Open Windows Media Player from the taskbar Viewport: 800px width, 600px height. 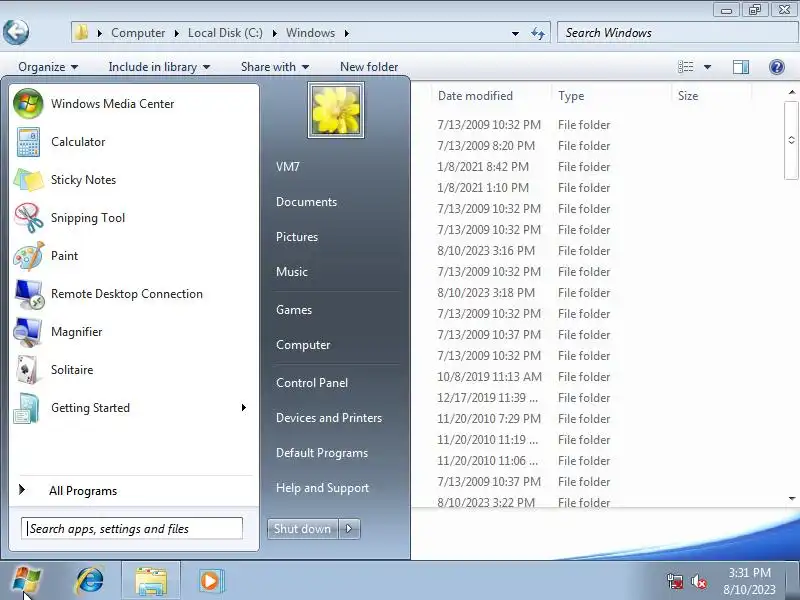[x=211, y=581]
